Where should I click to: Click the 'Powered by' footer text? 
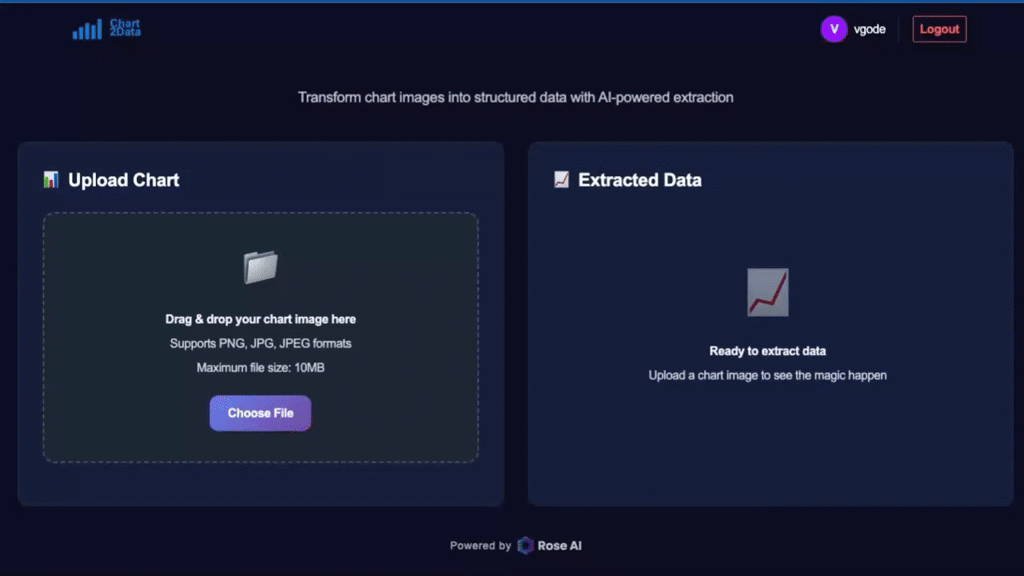click(480, 545)
